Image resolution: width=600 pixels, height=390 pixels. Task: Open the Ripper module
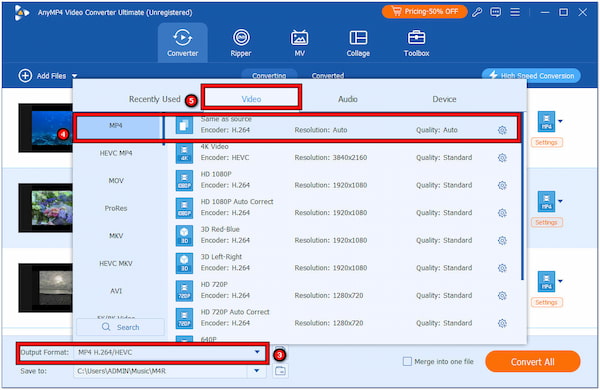point(241,43)
